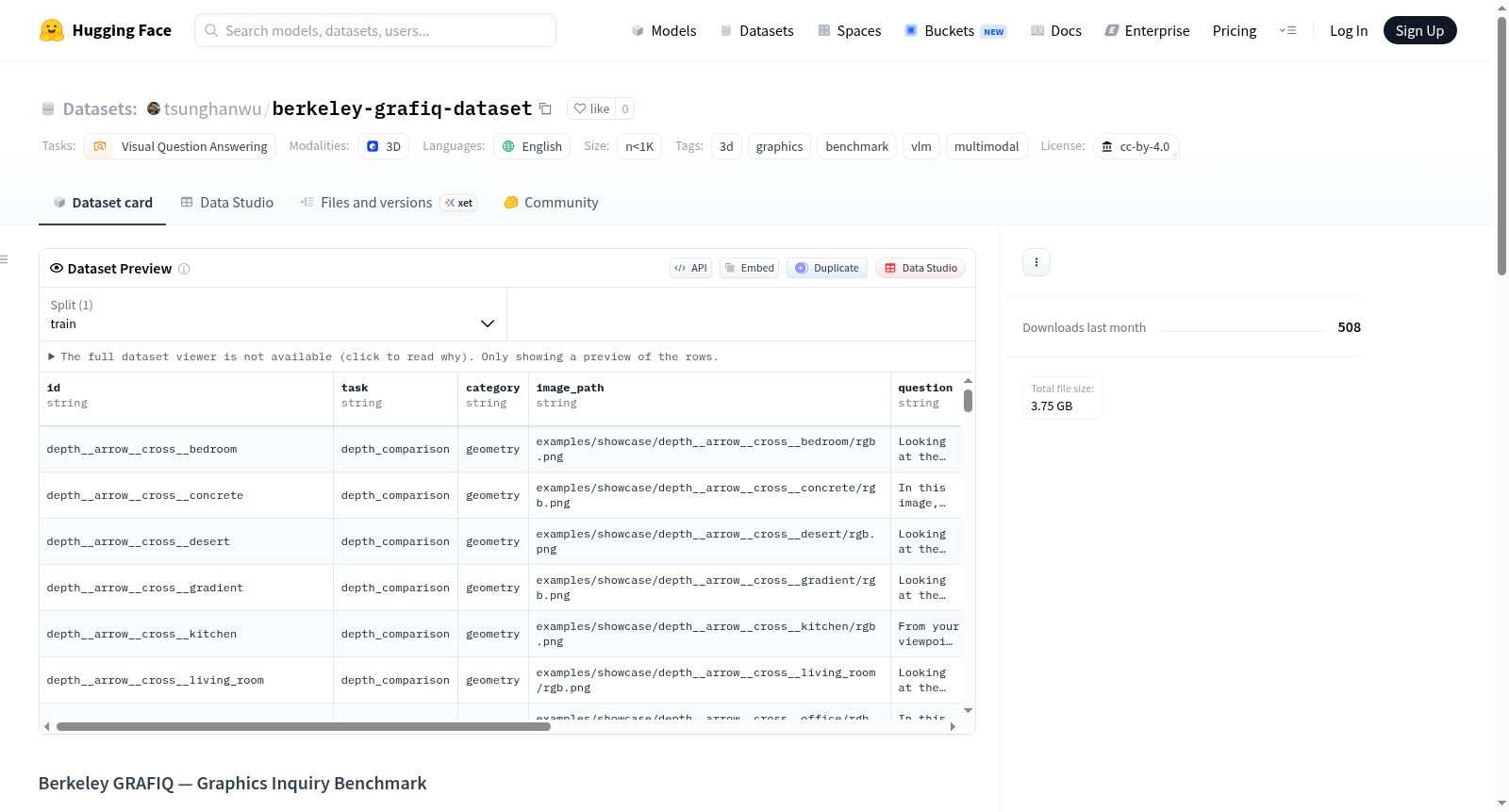Image resolution: width=1509 pixels, height=812 pixels.
Task: Click the Hugging Face logo icon
Action: [52, 30]
